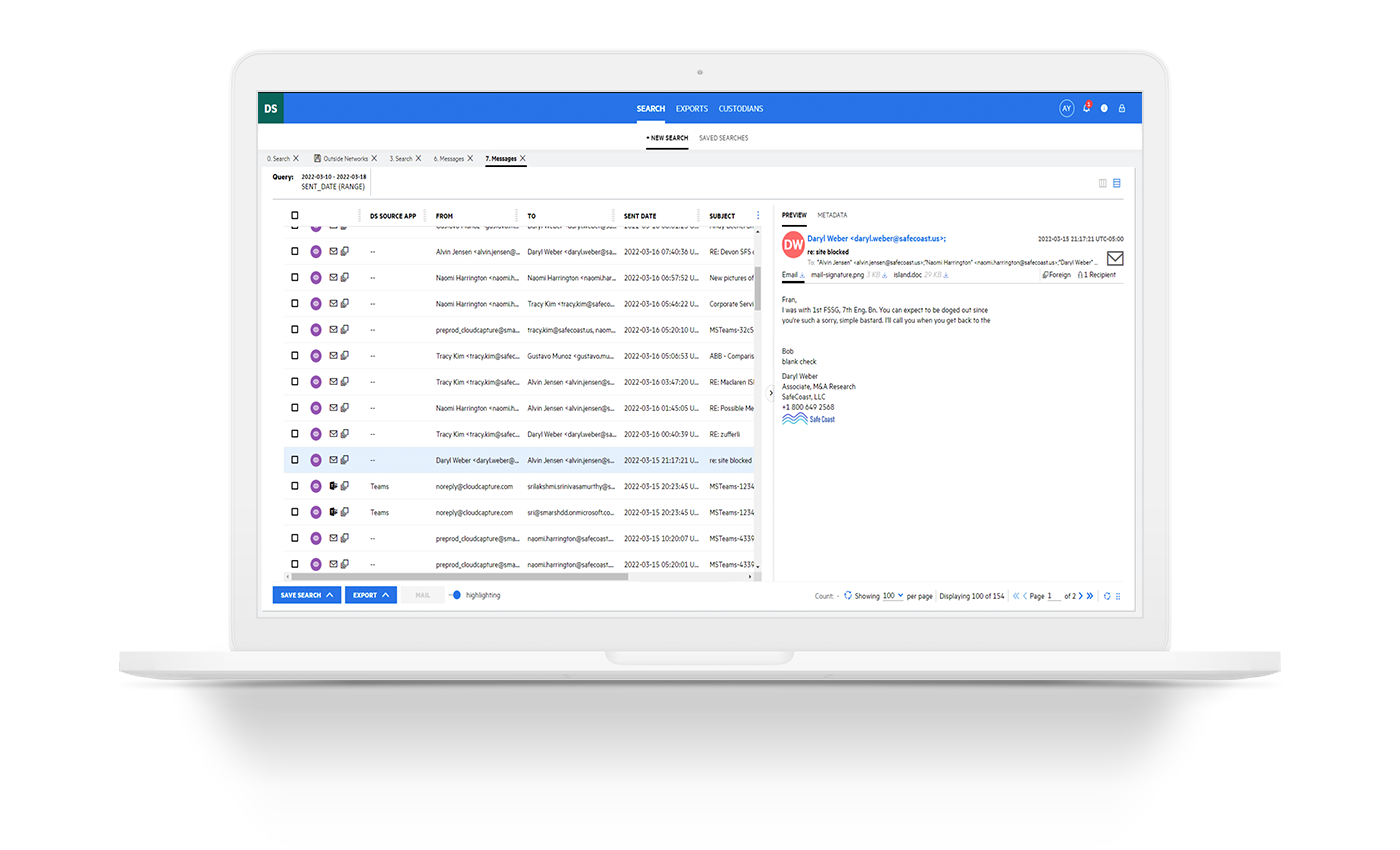
Task: Click the copy icon on 'Corporate Servi' row
Action: [345, 303]
